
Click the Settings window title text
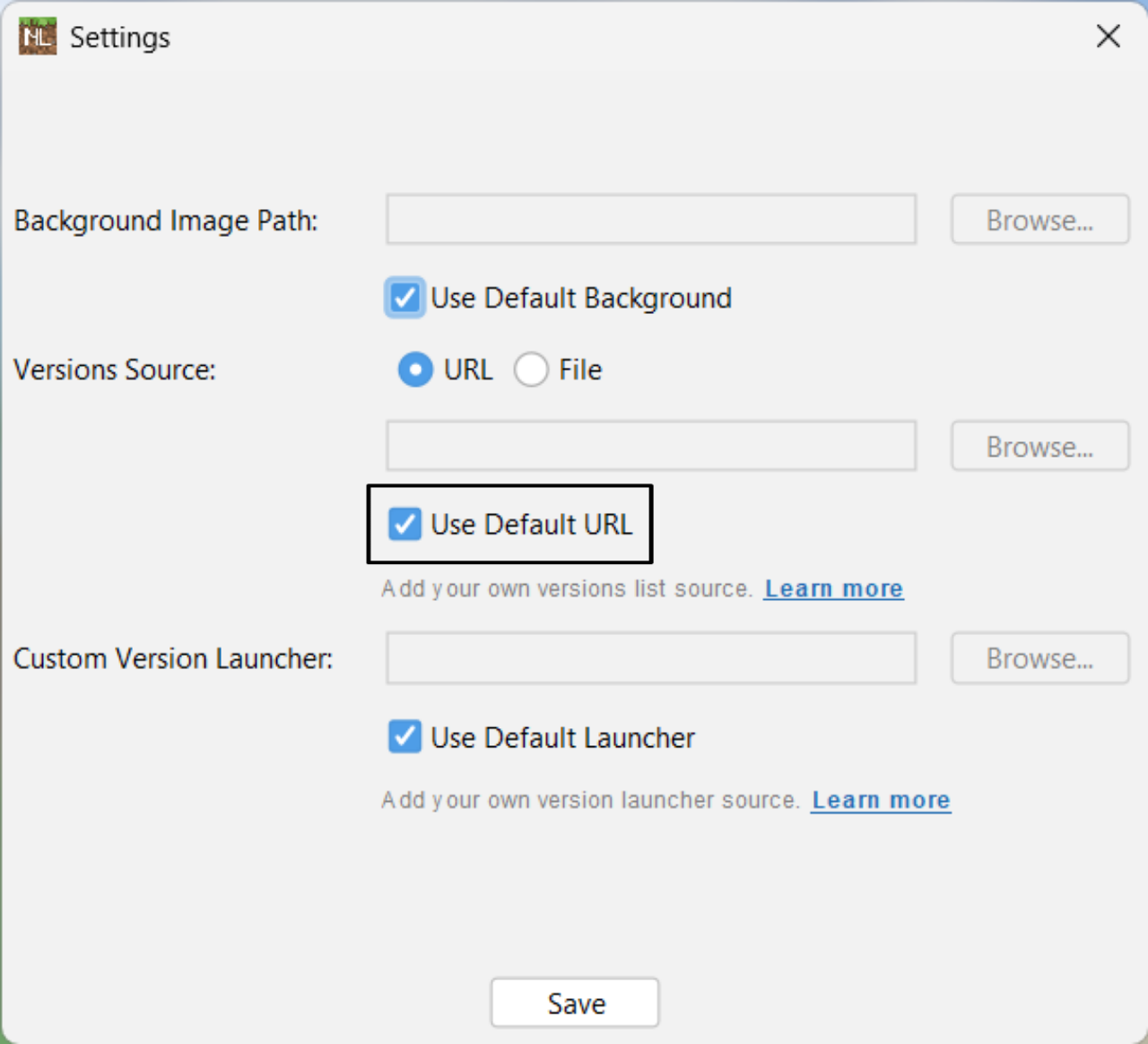[x=119, y=38]
